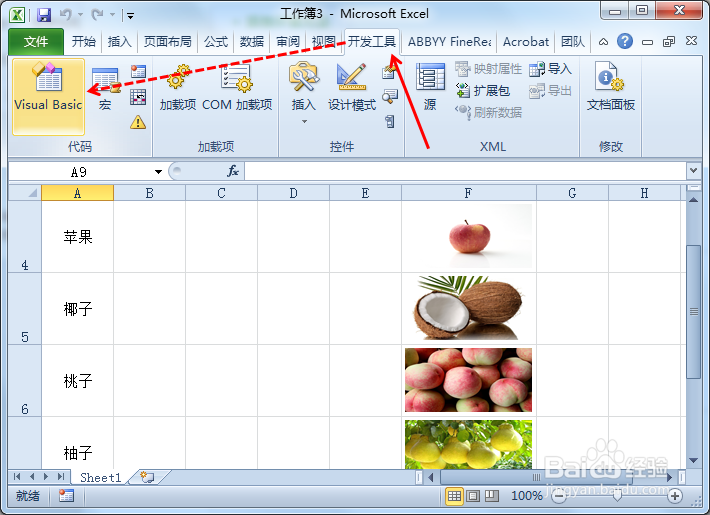The image size is (710, 515).
Task: Open the 文件 tab
Action: pyautogui.click(x=36, y=42)
